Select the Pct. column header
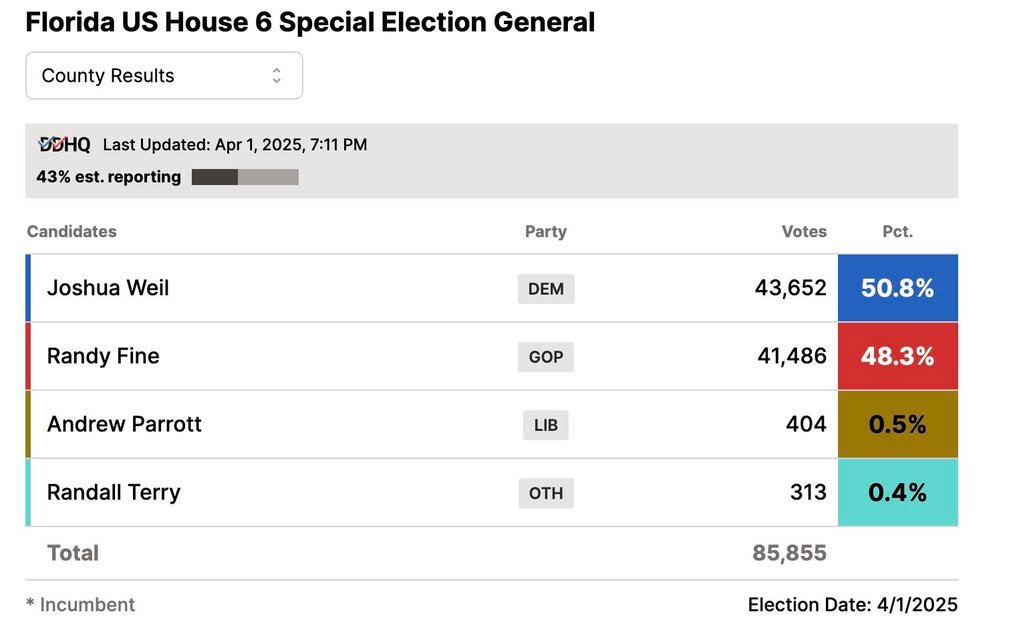The height and width of the screenshot is (640, 1017). (897, 231)
